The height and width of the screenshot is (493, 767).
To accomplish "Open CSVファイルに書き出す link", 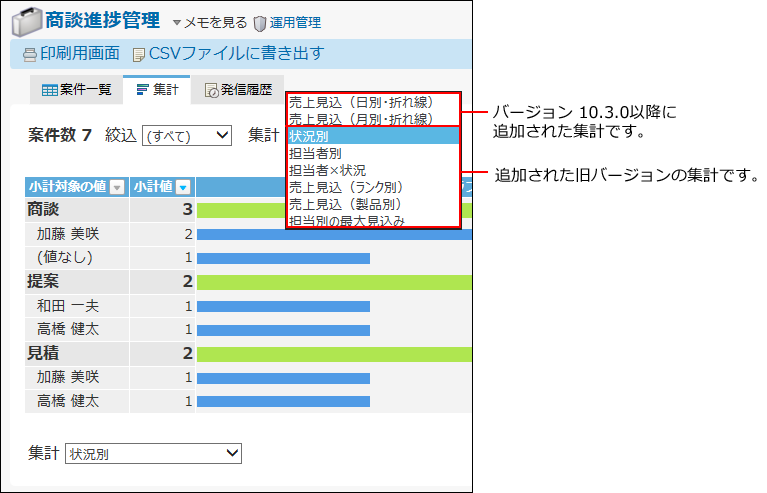I will [x=236, y=53].
